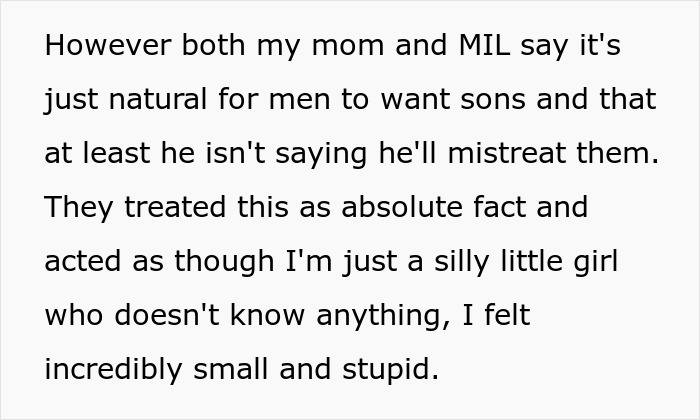Click the word 'natural' in the second line
This screenshot has width=700, height=420.
(x=158, y=99)
